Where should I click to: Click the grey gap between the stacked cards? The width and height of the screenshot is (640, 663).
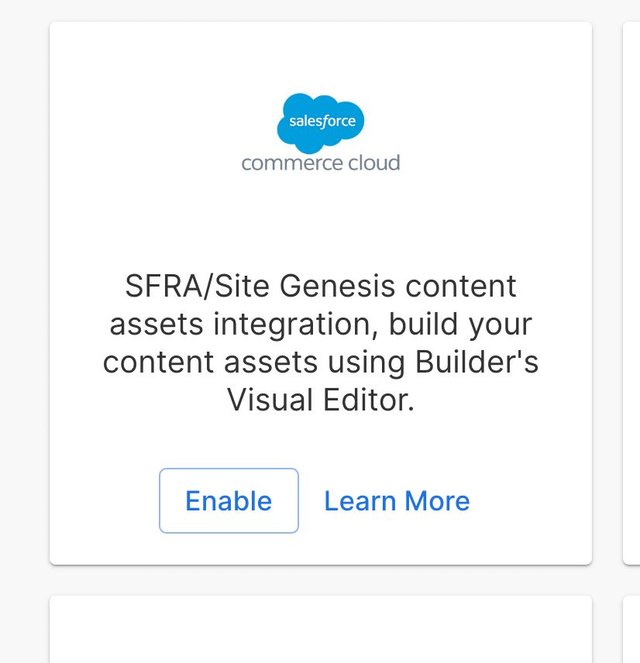tap(320, 580)
